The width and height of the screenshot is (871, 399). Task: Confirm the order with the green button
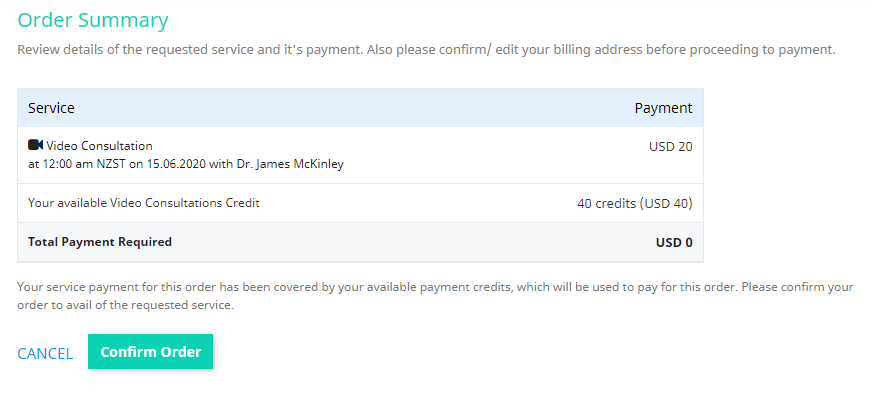click(x=151, y=352)
